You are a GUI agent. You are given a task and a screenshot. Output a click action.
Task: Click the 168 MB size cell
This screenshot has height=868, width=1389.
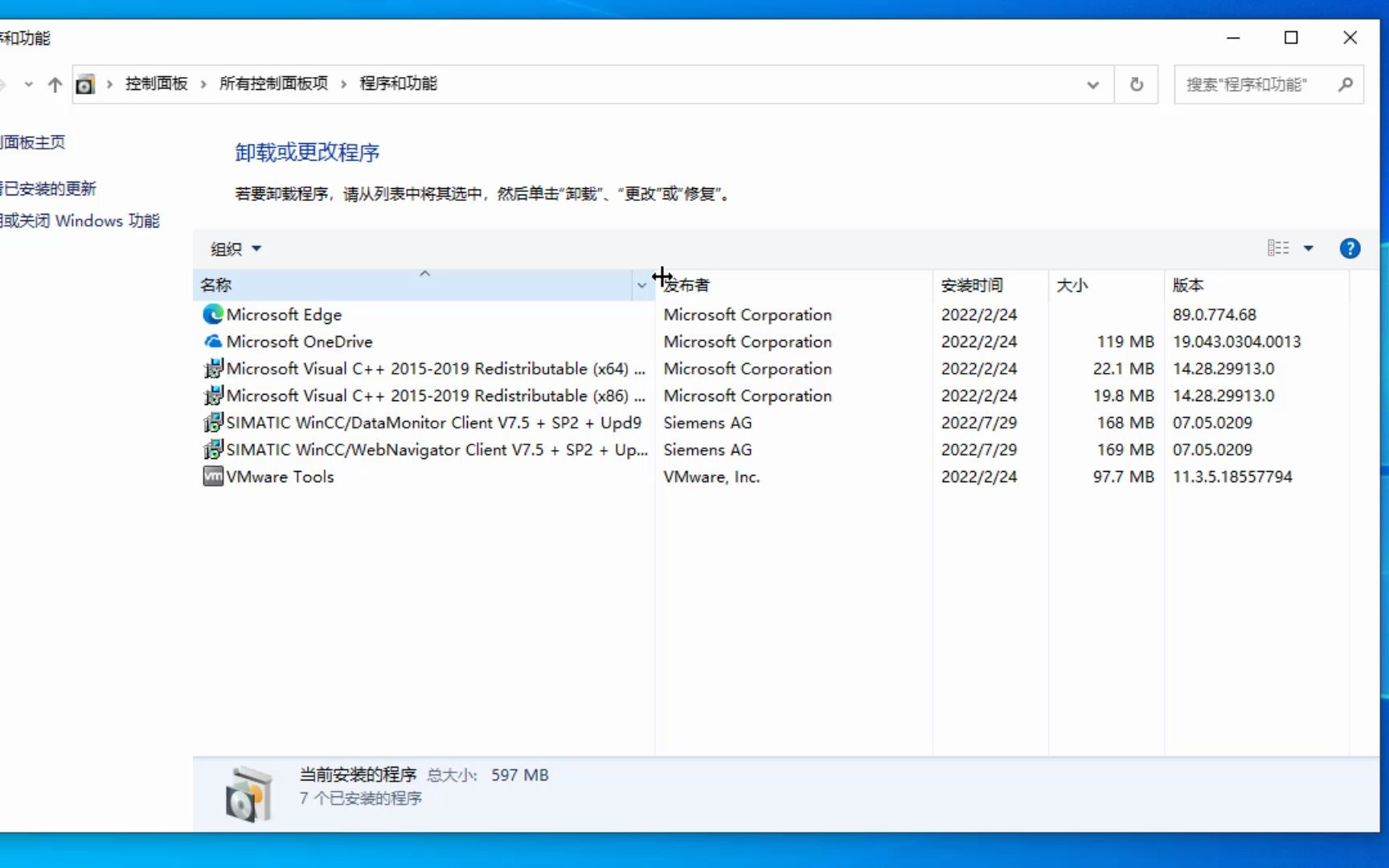(x=1125, y=423)
